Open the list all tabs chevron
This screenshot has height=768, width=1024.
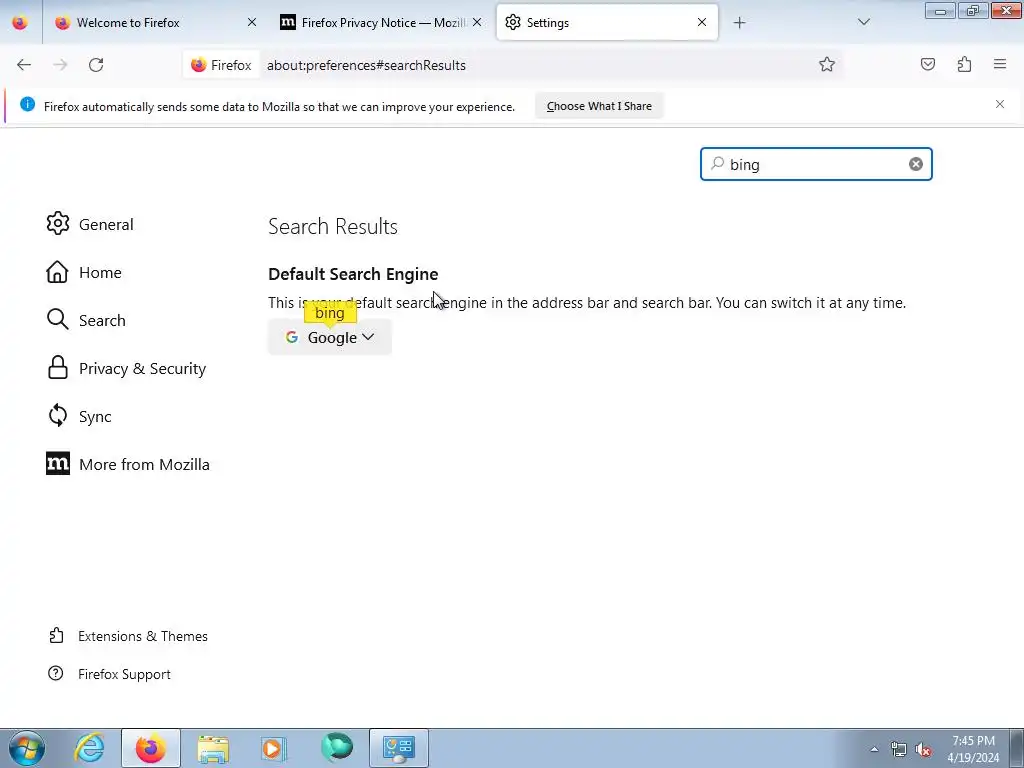pyautogui.click(x=864, y=22)
